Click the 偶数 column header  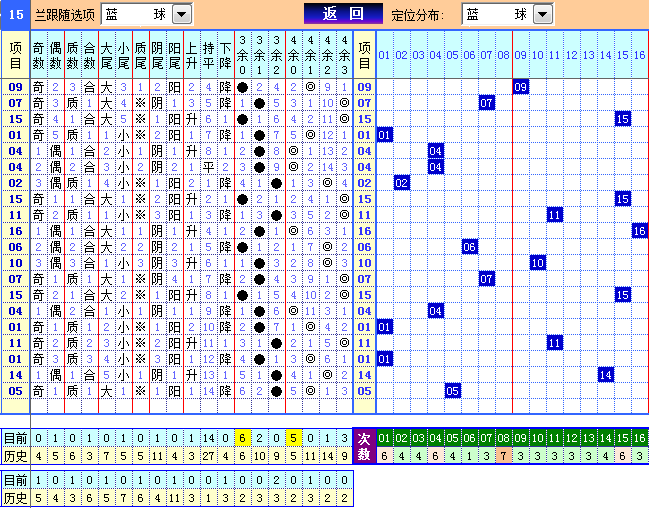tap(55, 55)
